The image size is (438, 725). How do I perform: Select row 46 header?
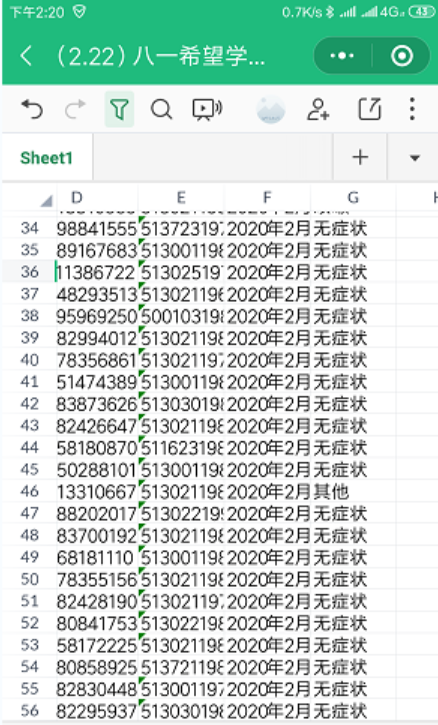[x=29, y=491]
